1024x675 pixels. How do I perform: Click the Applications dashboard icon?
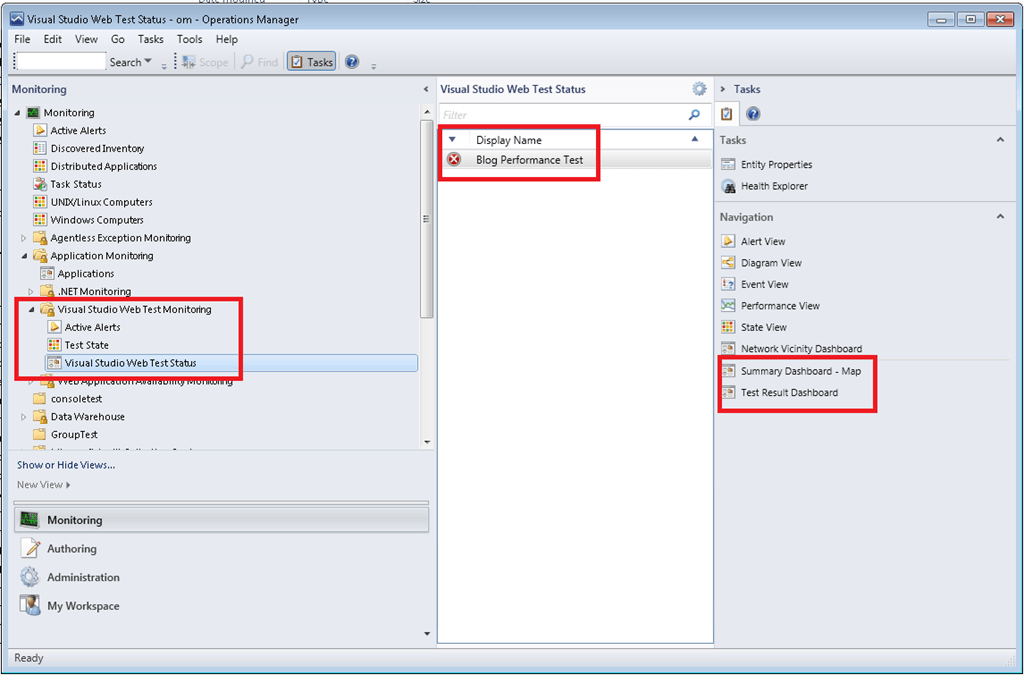coord(47,274)
